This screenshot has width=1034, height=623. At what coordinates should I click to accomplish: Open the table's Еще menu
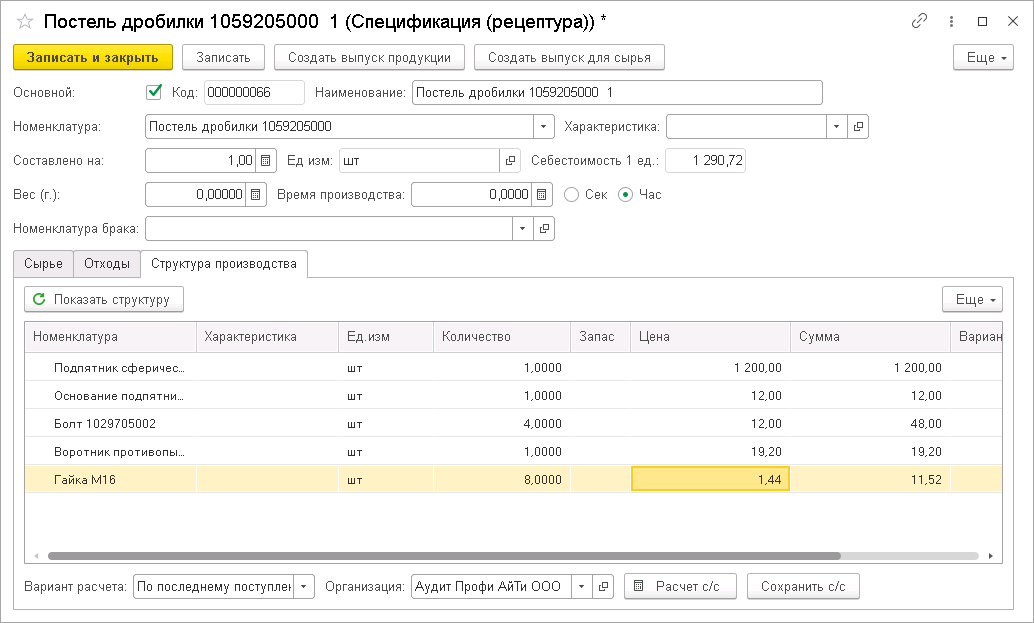tap(972, 299)
